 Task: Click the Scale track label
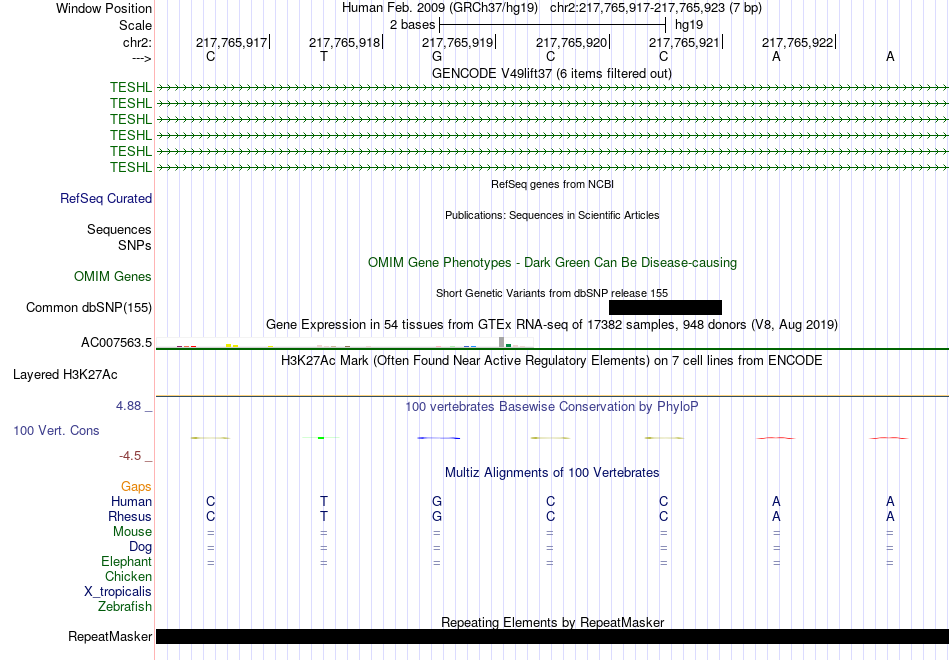[x=135, y=25]
